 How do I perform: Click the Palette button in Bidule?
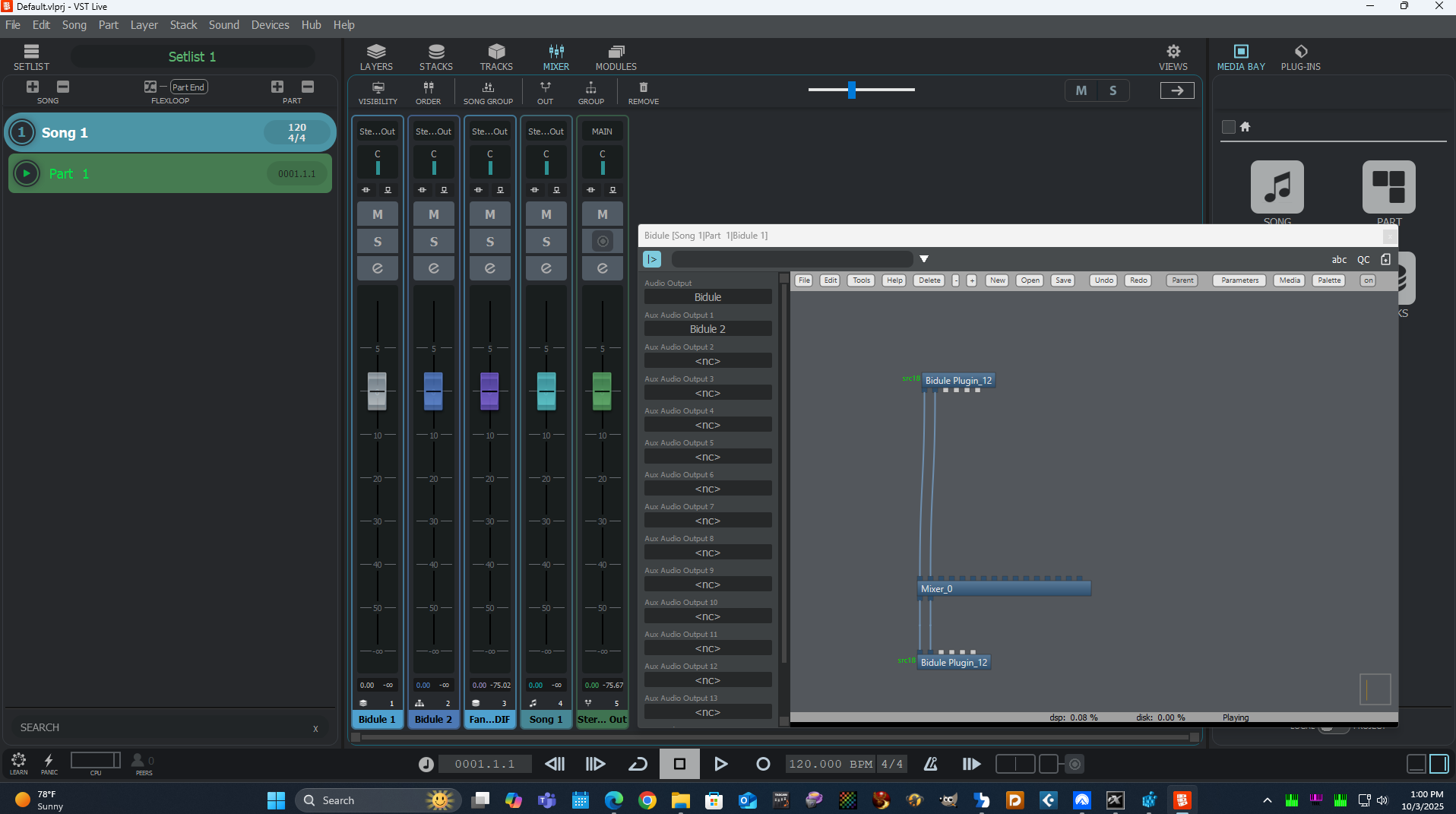coord(1329,280)
